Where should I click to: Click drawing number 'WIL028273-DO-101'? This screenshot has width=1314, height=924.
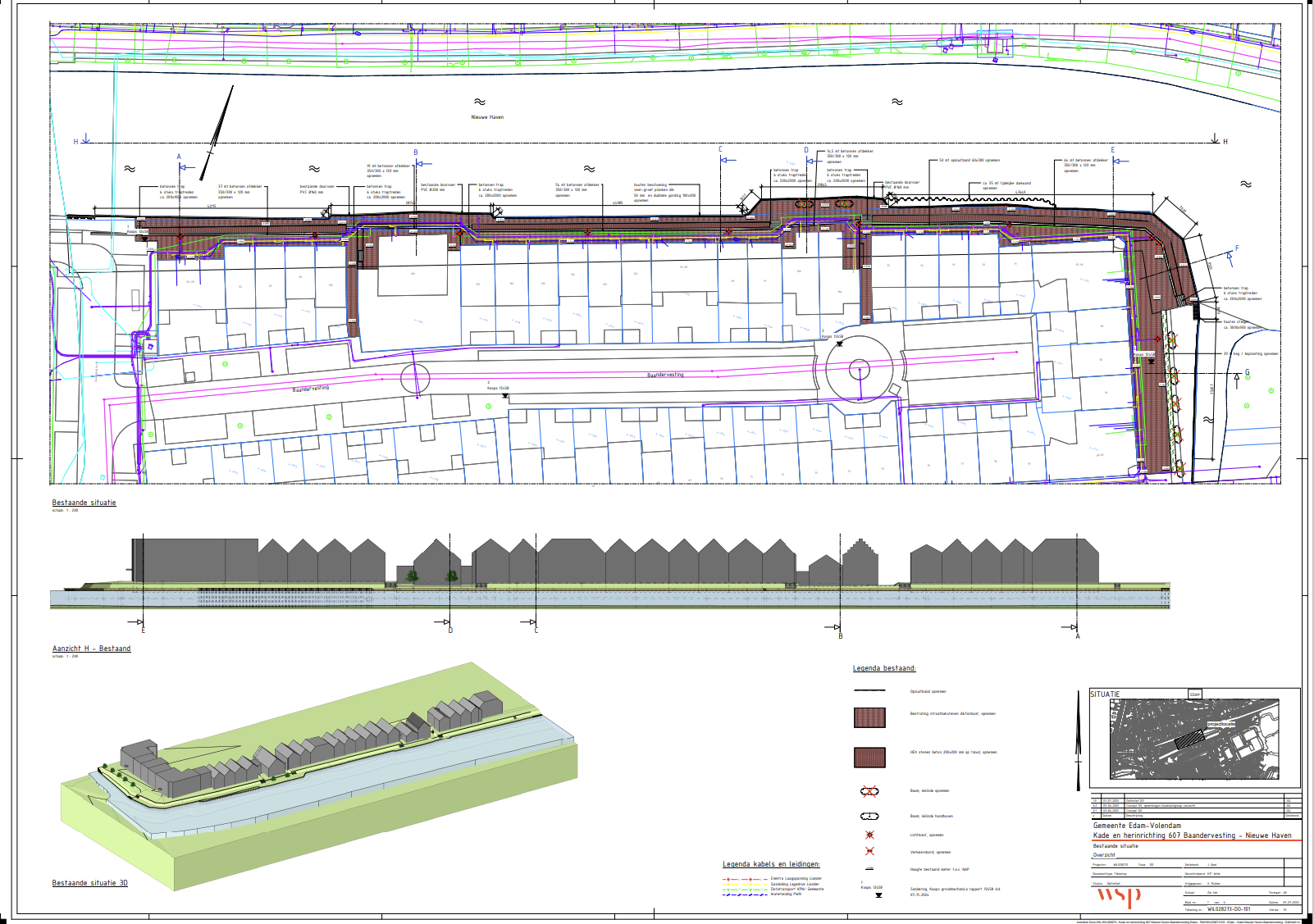(1230, 909)
